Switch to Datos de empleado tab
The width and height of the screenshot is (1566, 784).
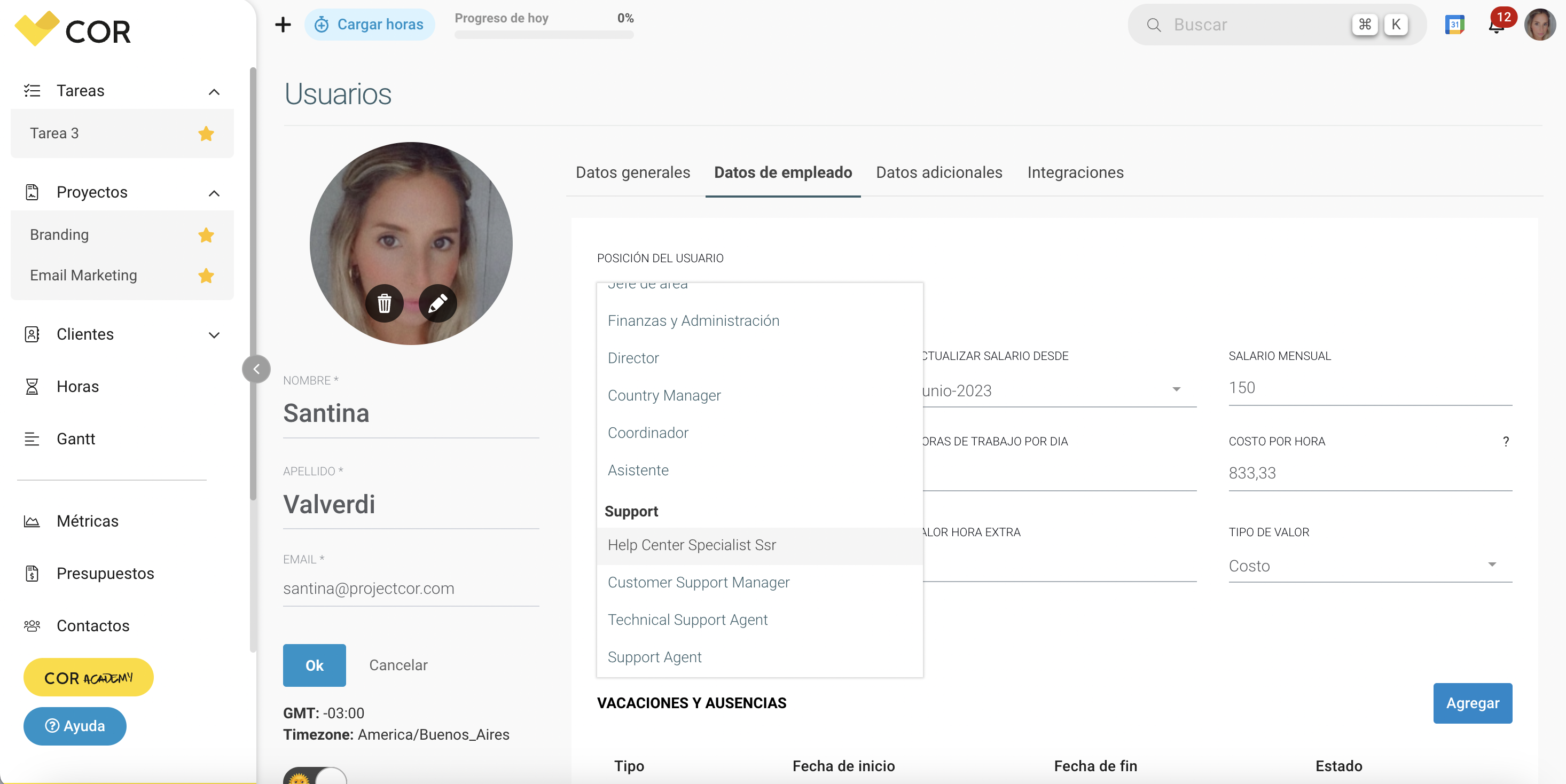[x=783, y=173]
